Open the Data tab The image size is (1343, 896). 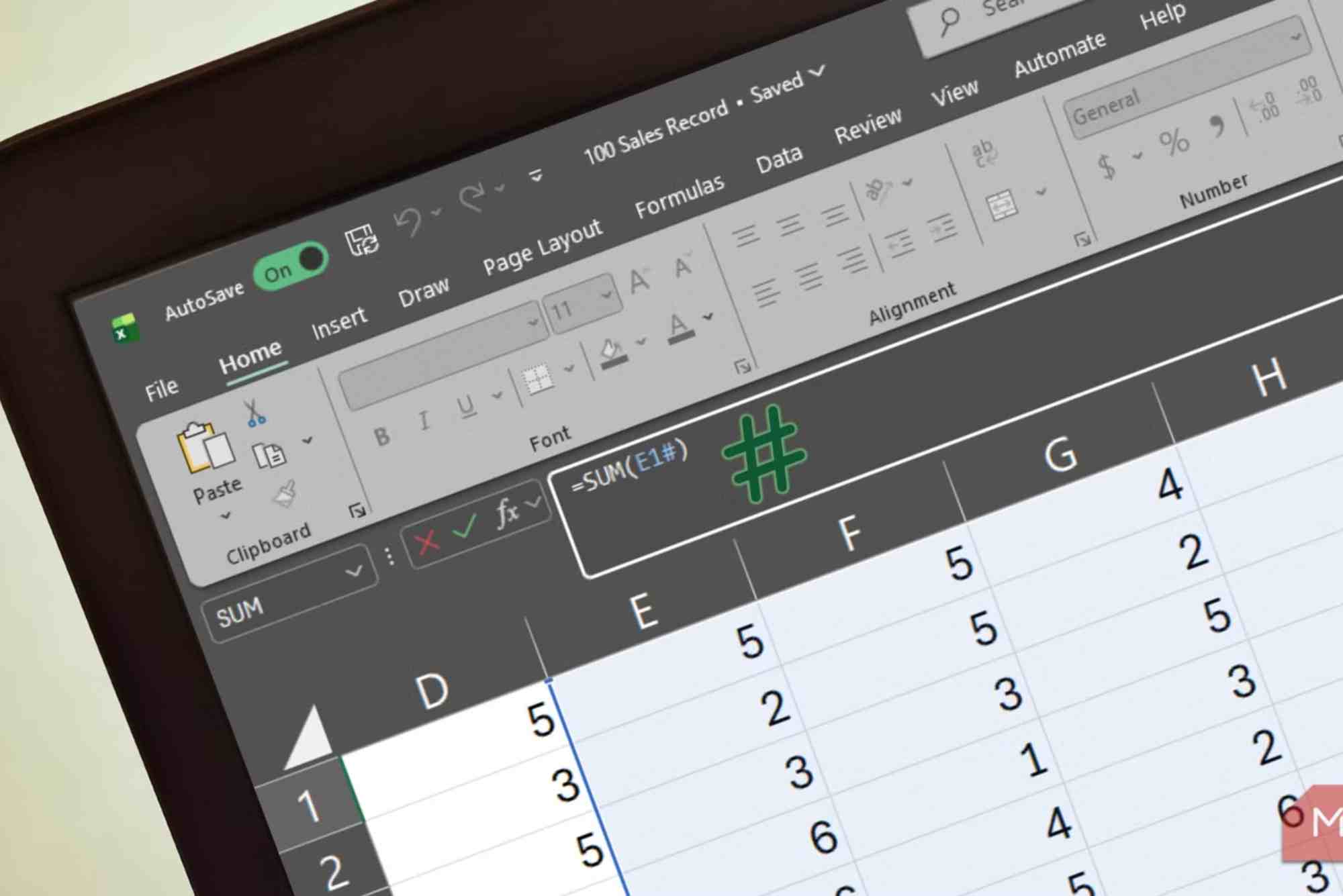point(779,160)
